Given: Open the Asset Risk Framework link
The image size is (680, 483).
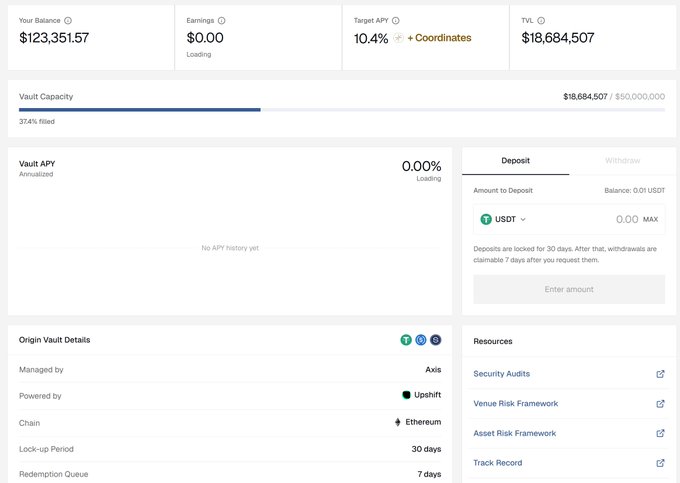Looking at the screenshot, I should point(515,433).
